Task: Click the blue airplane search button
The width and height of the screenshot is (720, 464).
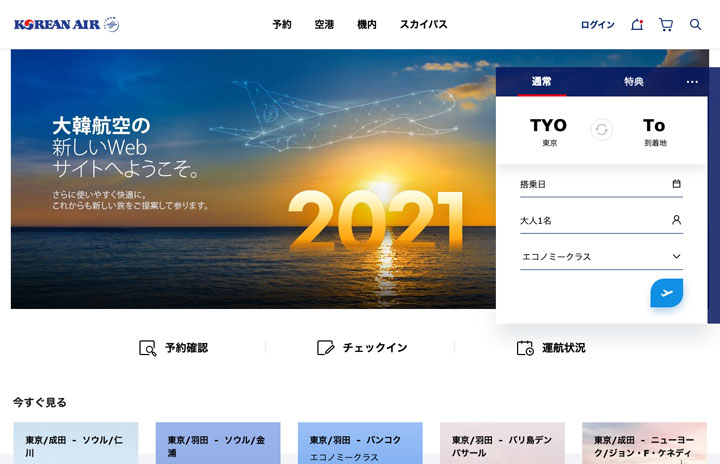Action: [667, 293]
